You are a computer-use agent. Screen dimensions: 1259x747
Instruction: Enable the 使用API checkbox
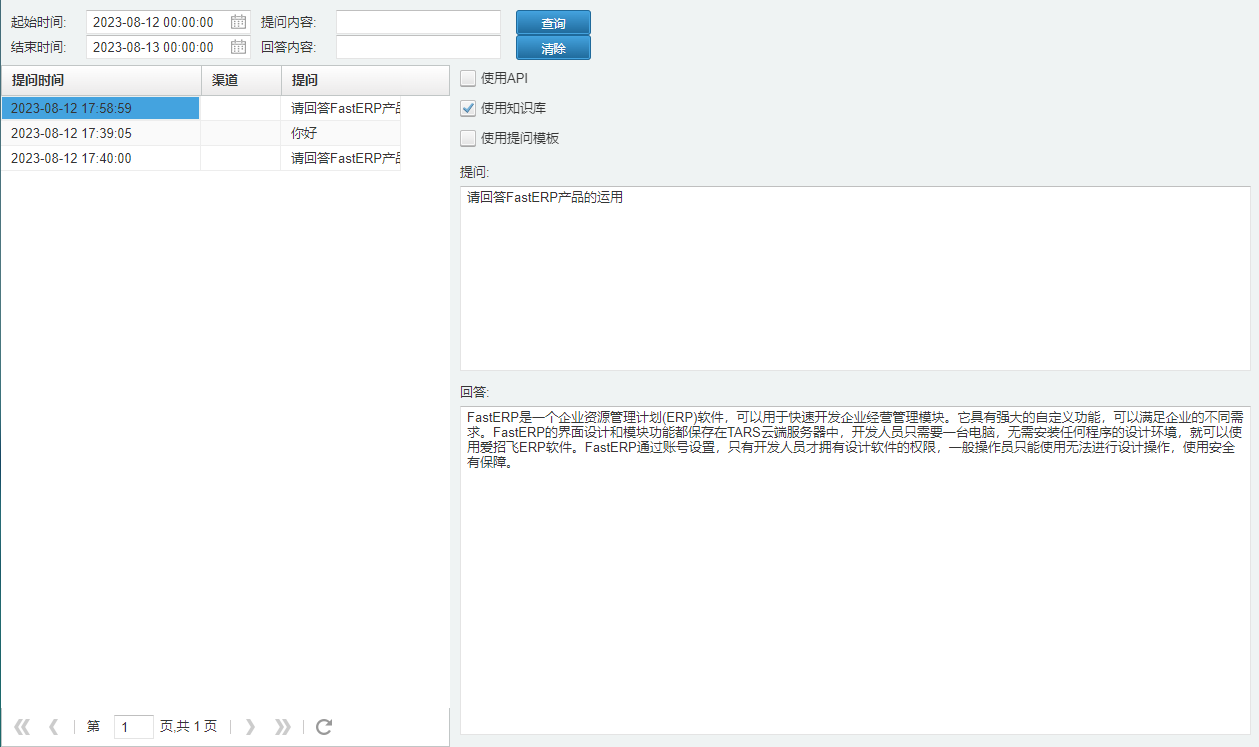click(x=468, y=78)
